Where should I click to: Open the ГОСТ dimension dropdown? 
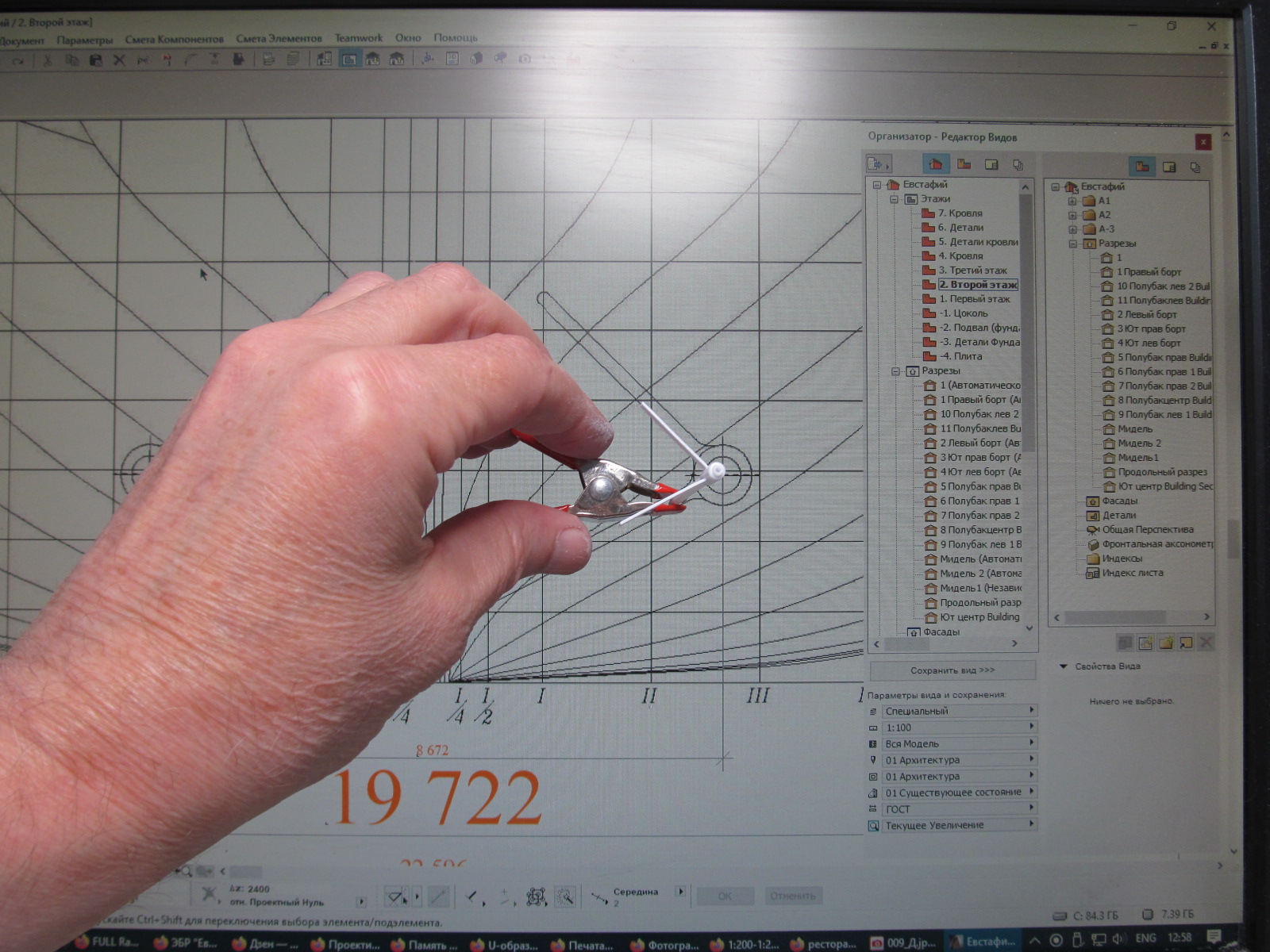pyautogui.click(x=958, y=809)
